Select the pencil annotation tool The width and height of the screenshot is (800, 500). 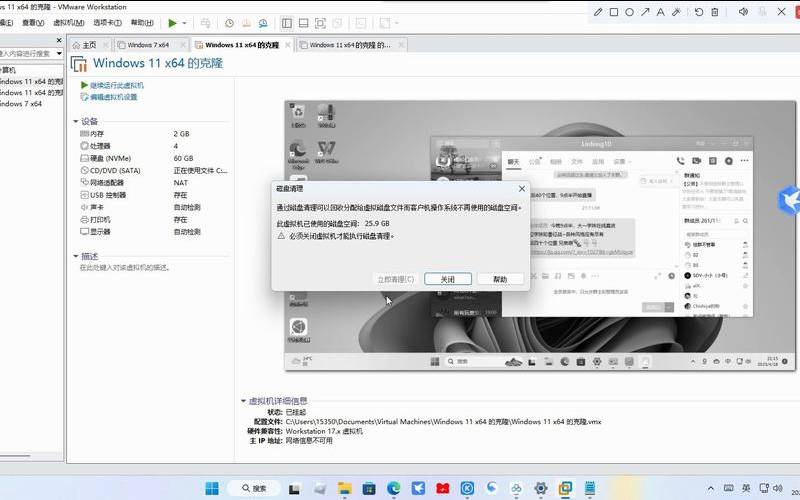[598, 12]
